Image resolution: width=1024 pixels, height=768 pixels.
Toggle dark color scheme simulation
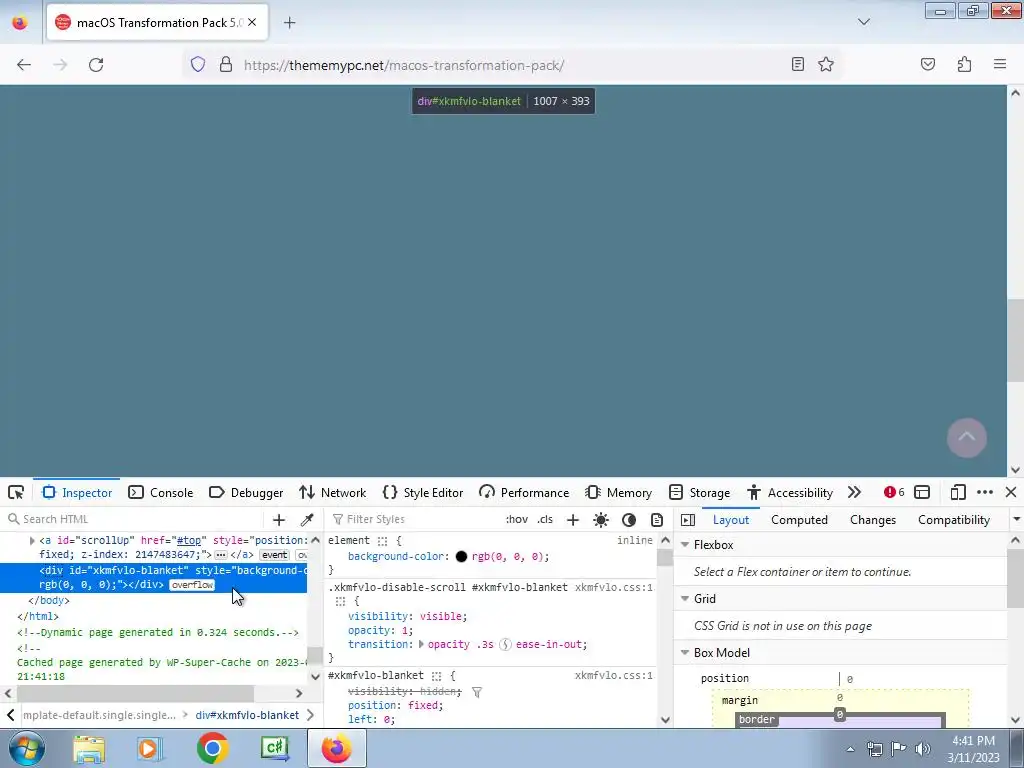click(629, 520)
